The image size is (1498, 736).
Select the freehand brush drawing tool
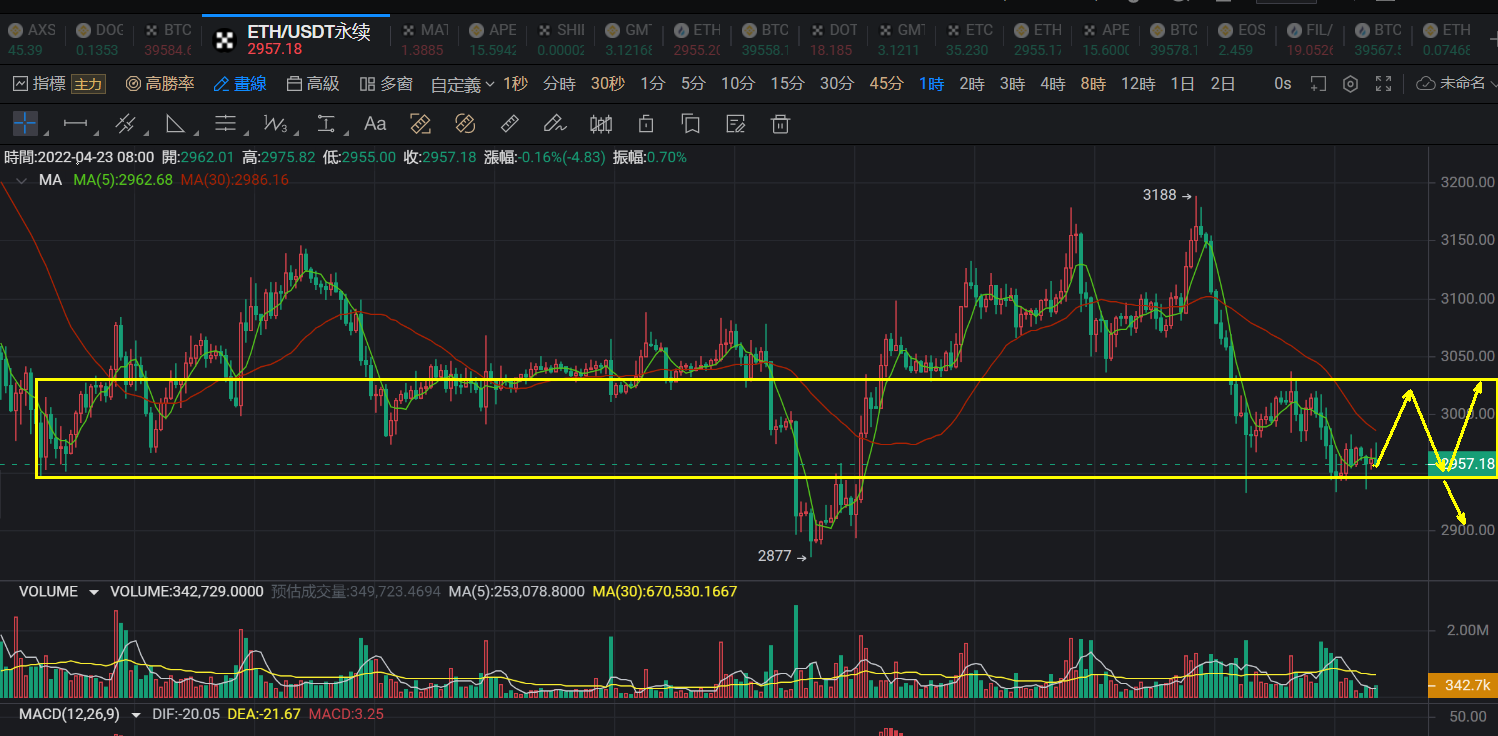(554, 124)
